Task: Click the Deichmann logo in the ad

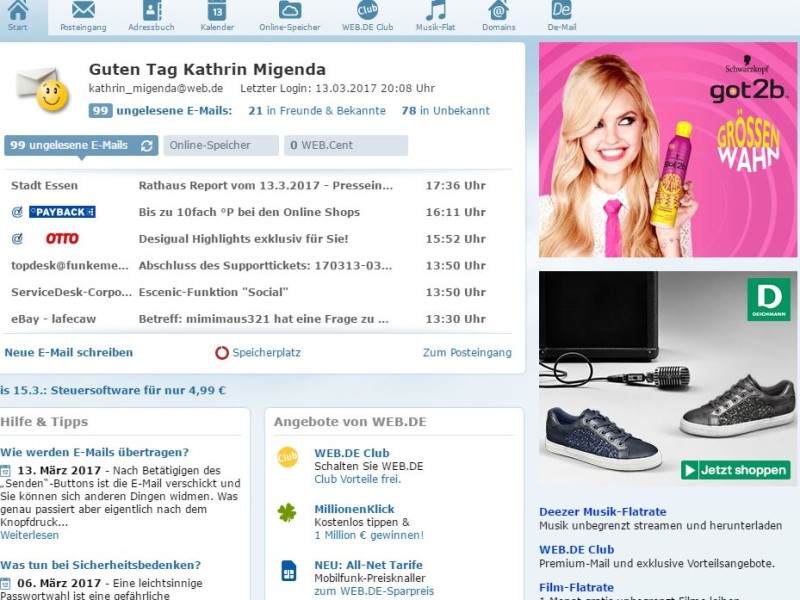Action: [769, 299]
